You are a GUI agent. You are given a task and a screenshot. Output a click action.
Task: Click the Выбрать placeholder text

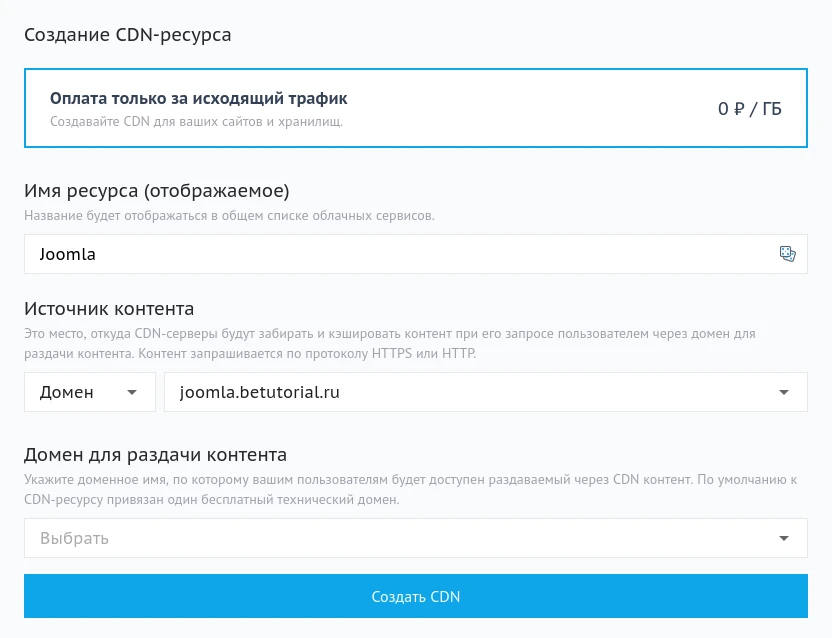coord(71,538)
